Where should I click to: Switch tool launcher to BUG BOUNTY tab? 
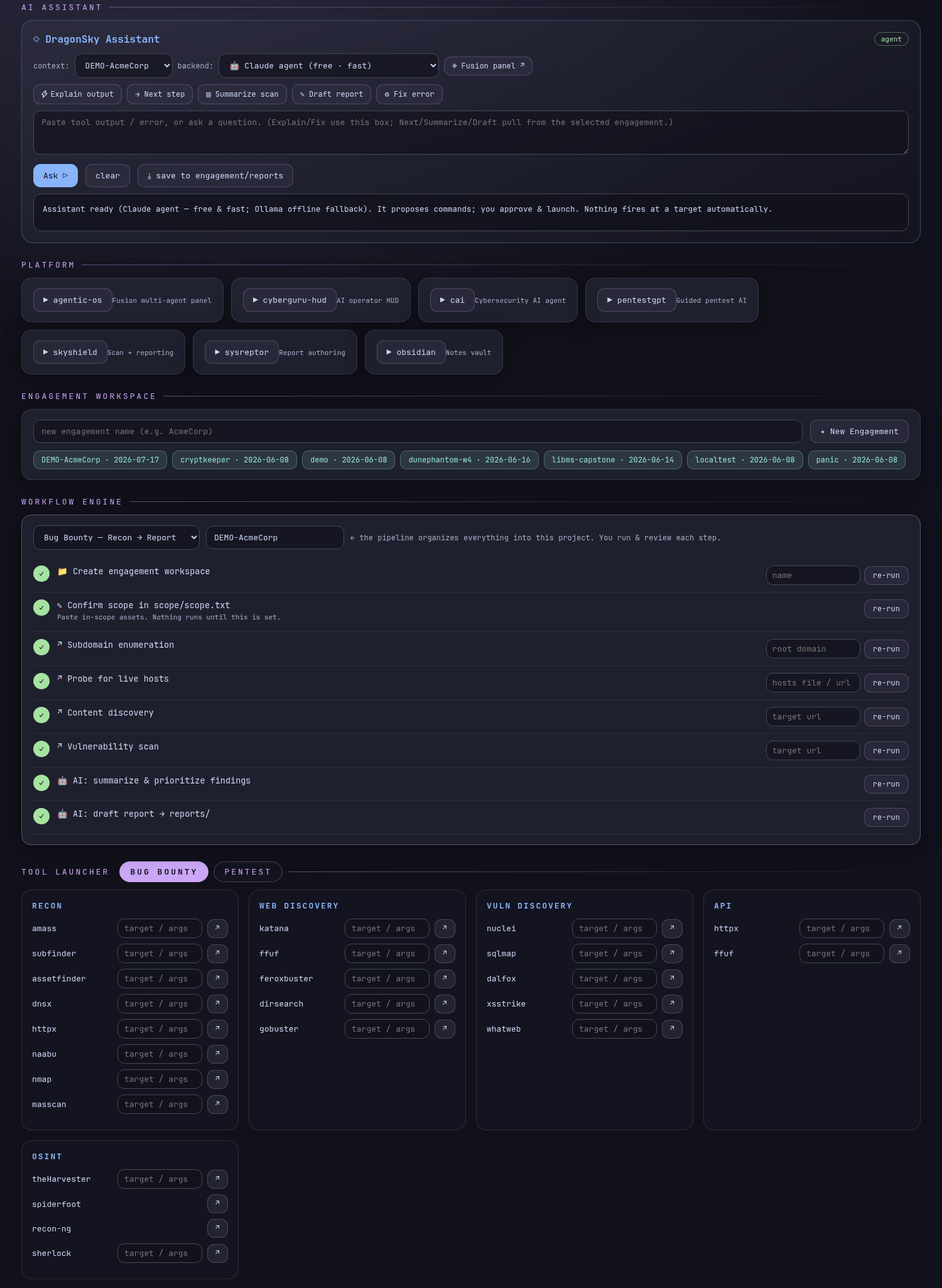164,871
